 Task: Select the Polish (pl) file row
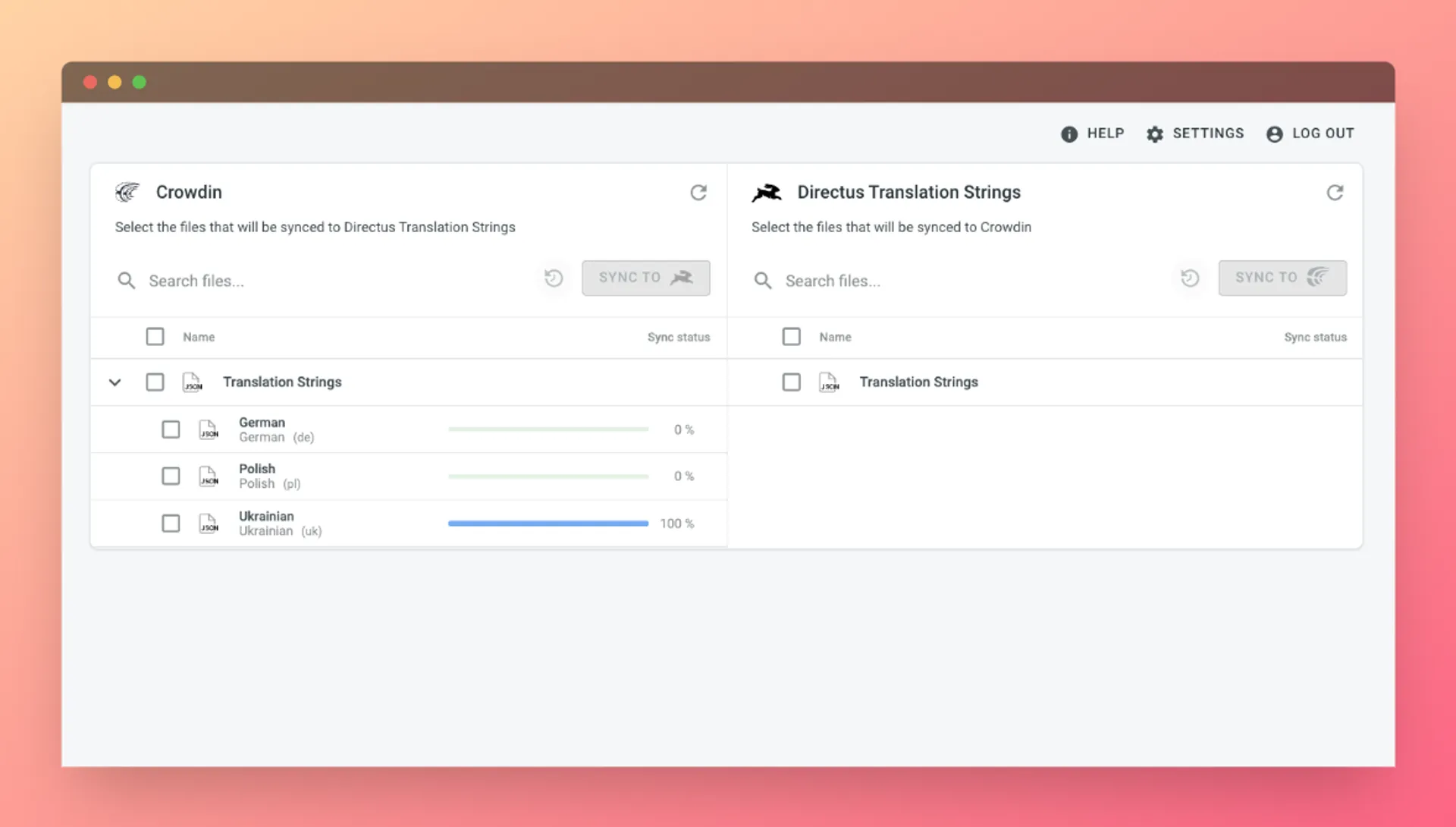[x=409, y=476]
